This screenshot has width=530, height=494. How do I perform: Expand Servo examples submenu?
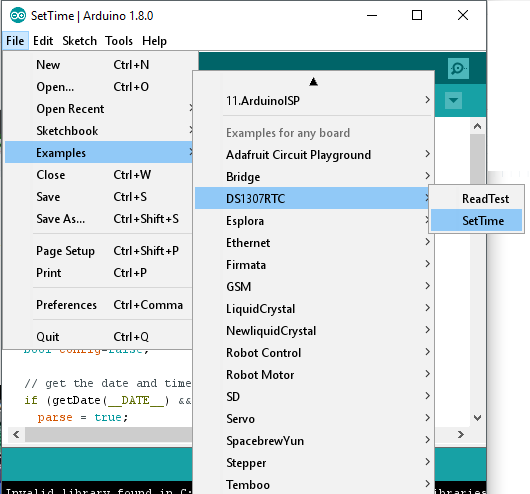[x=313, y=418]
